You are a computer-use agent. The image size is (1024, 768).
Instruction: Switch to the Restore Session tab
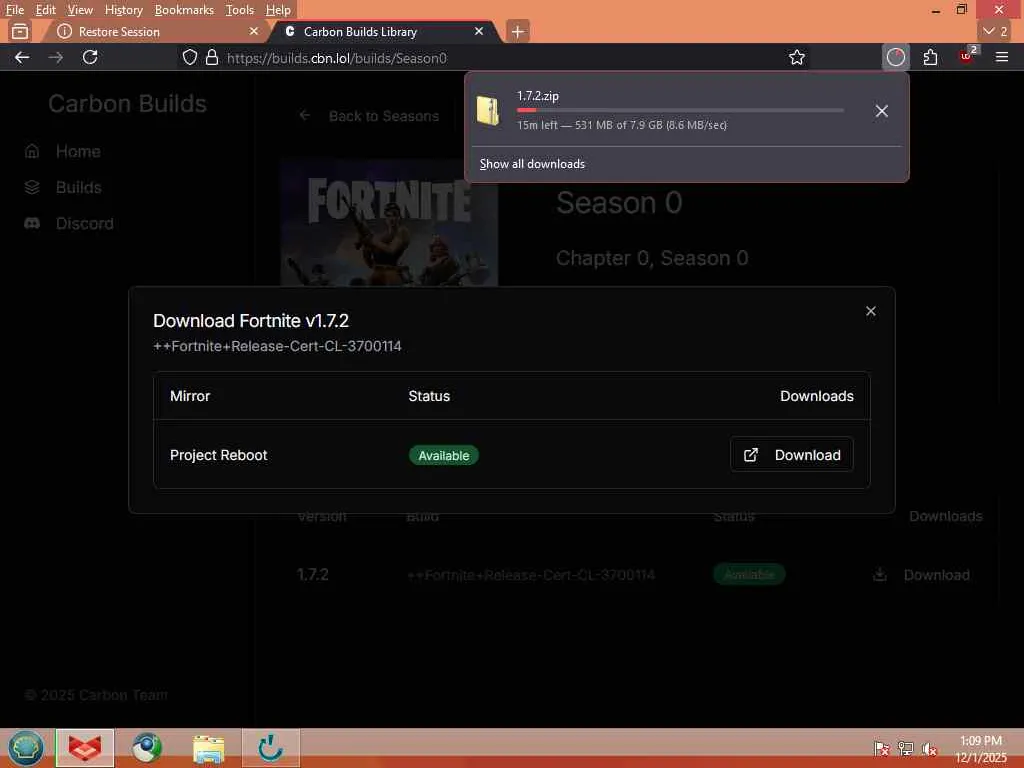point(157,31)
